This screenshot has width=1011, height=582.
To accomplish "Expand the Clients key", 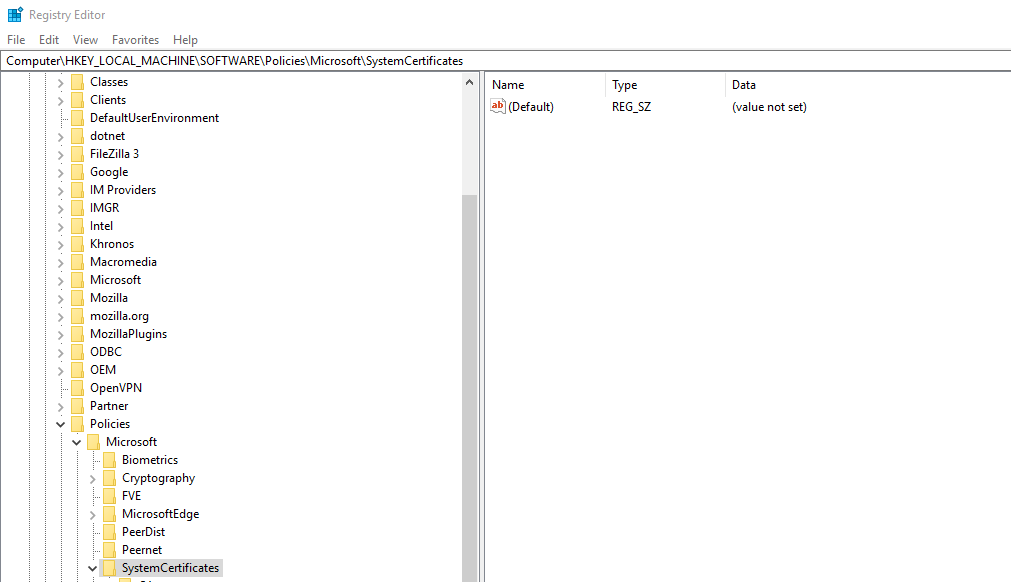I will click(x=61, y=101).
